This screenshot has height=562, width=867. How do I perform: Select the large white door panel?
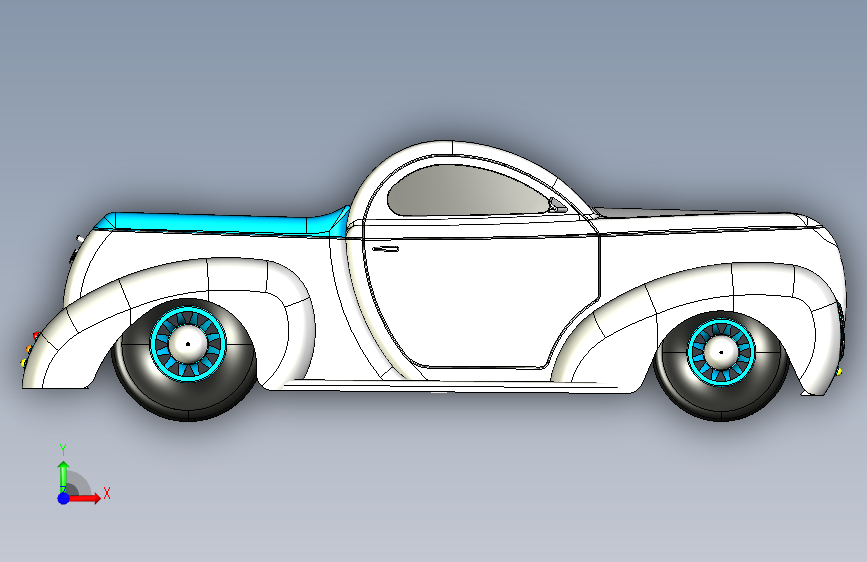pyautogui.click(x=481, y=299)
